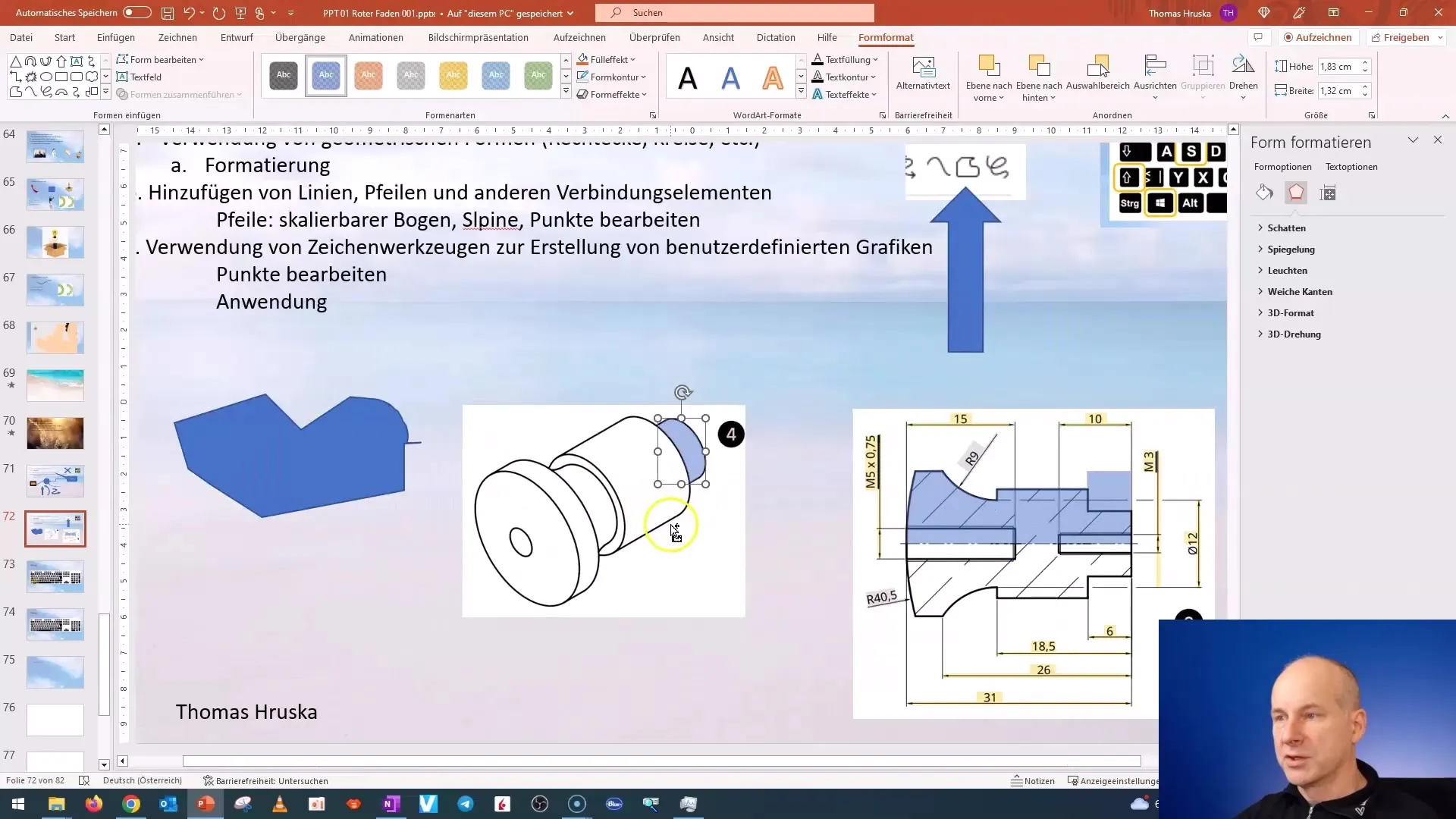Expand the 3D-Format options panel
Screen dimensions: 1456x819
click(1289, 312)
